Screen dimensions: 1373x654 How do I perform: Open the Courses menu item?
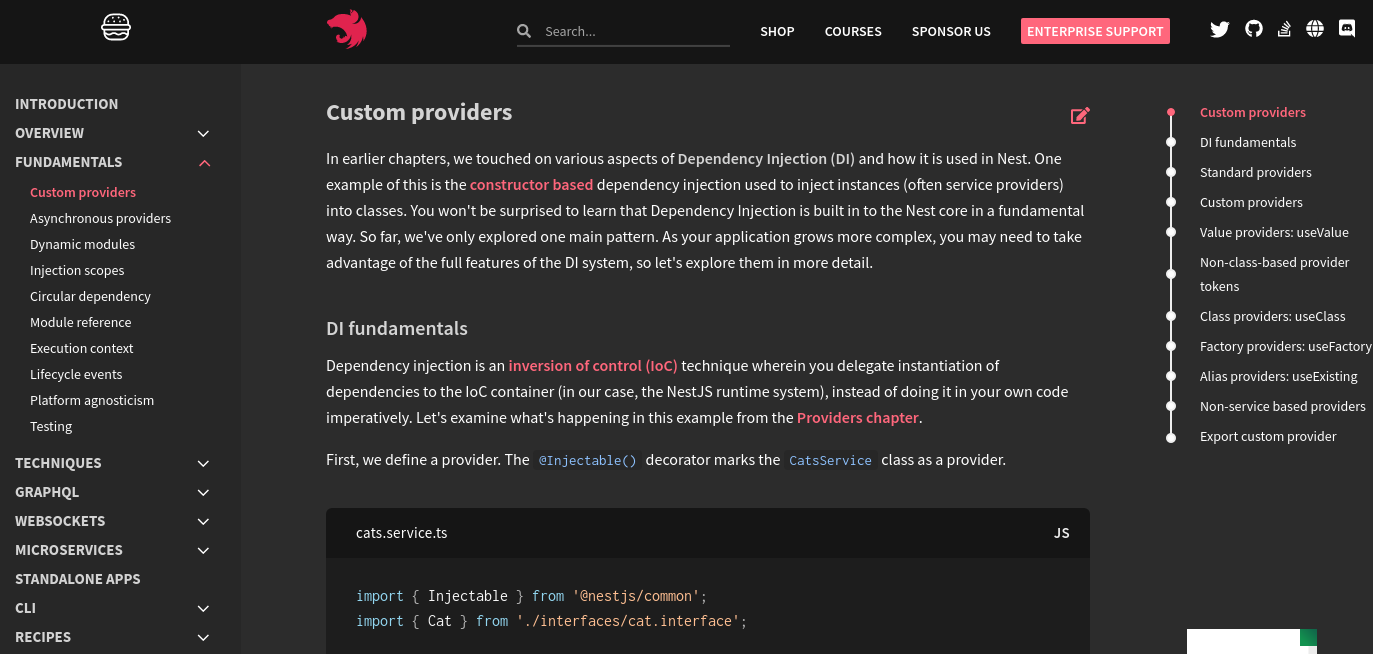(x=853, y=31)
